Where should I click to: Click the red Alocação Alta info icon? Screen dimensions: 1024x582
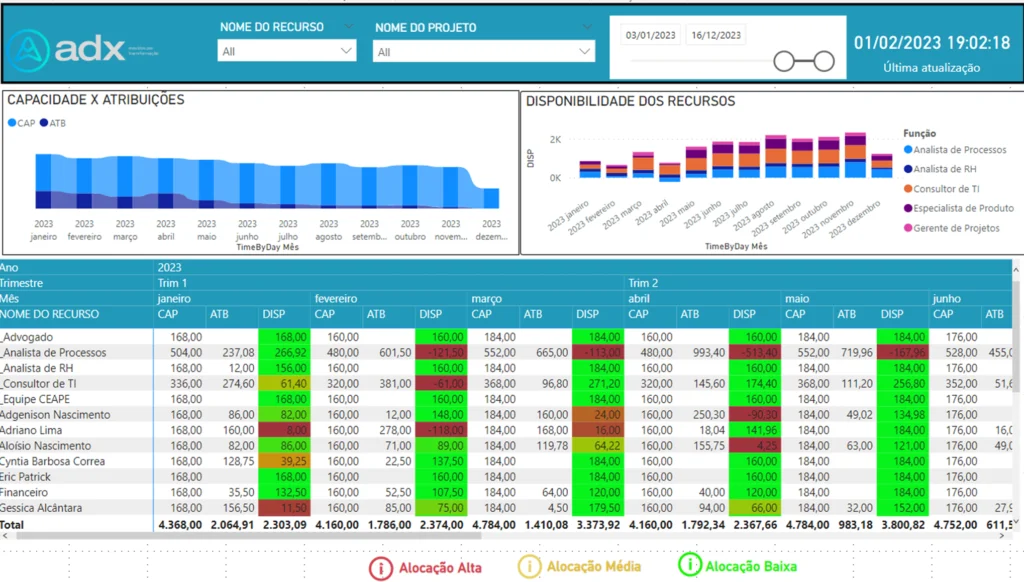pyautogui.click(x=380, y=567)
